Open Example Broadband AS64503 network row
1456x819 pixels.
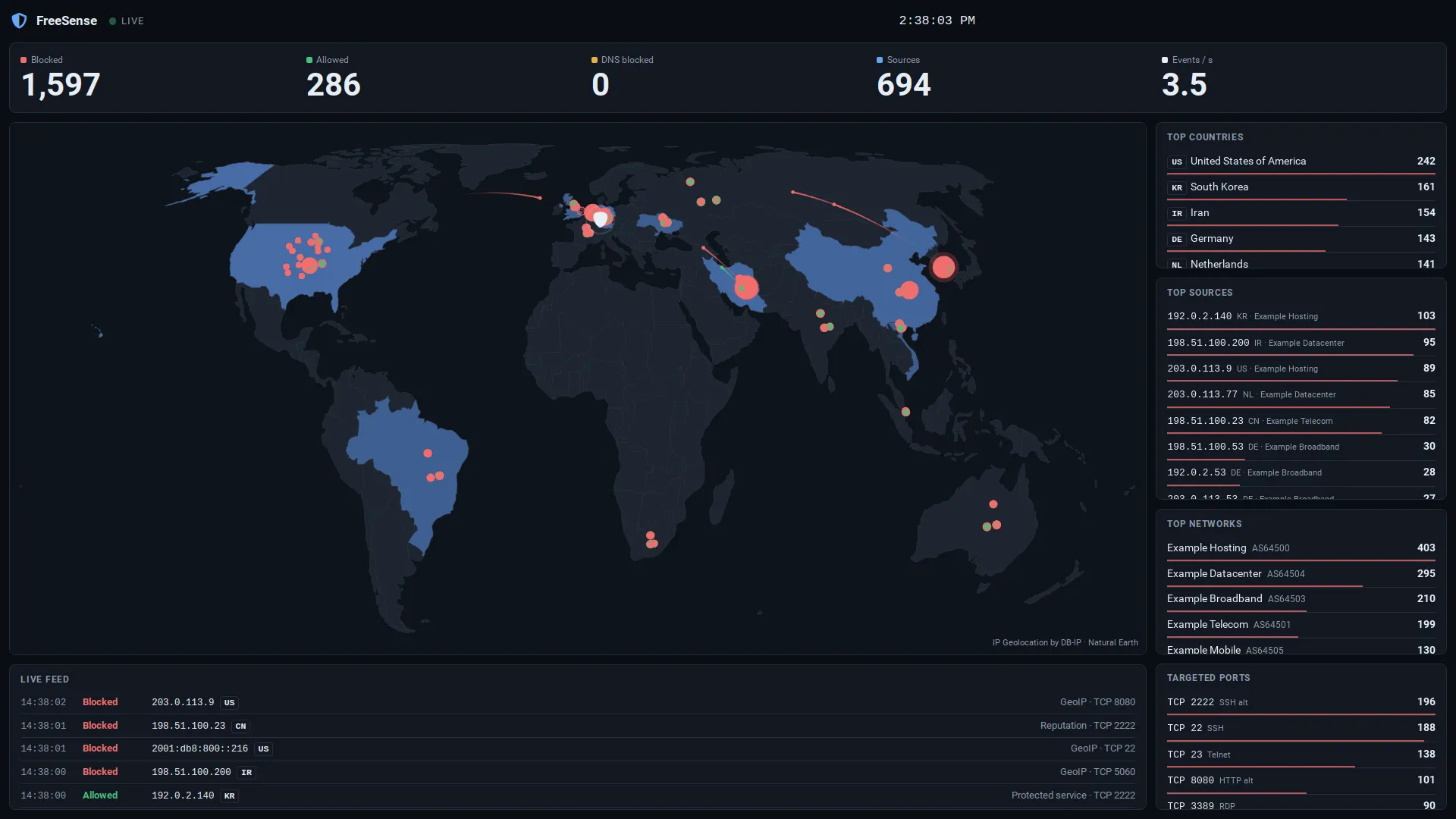1301,599
